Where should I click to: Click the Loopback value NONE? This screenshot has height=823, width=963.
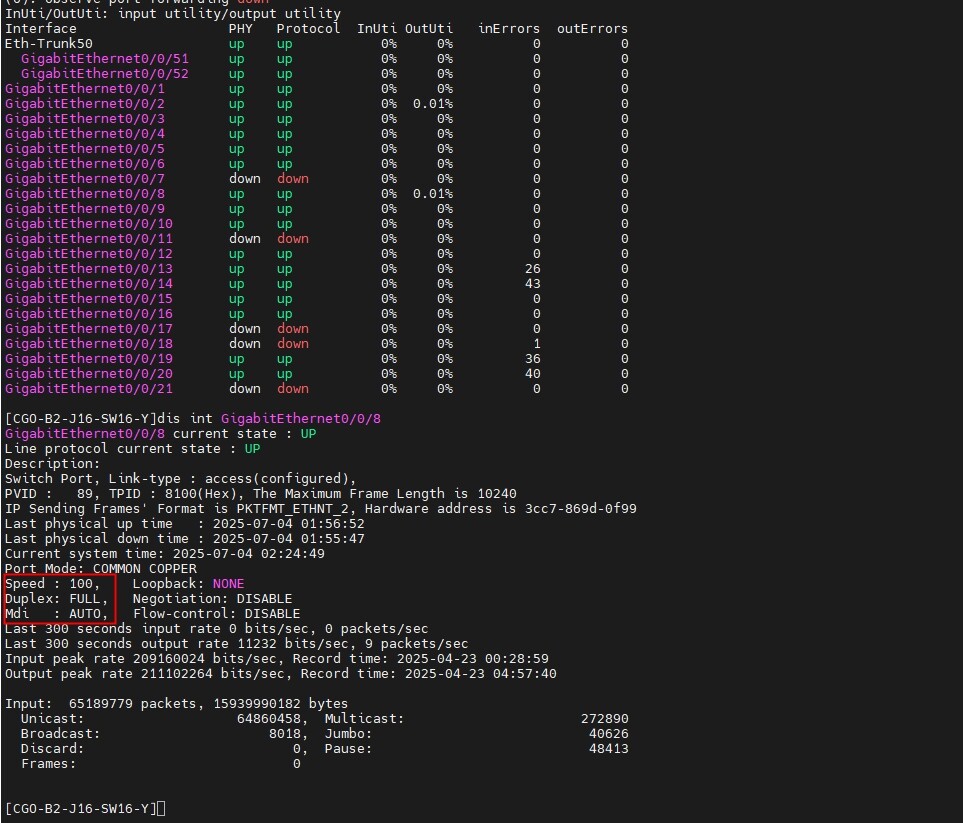click(x=228, y=583)
